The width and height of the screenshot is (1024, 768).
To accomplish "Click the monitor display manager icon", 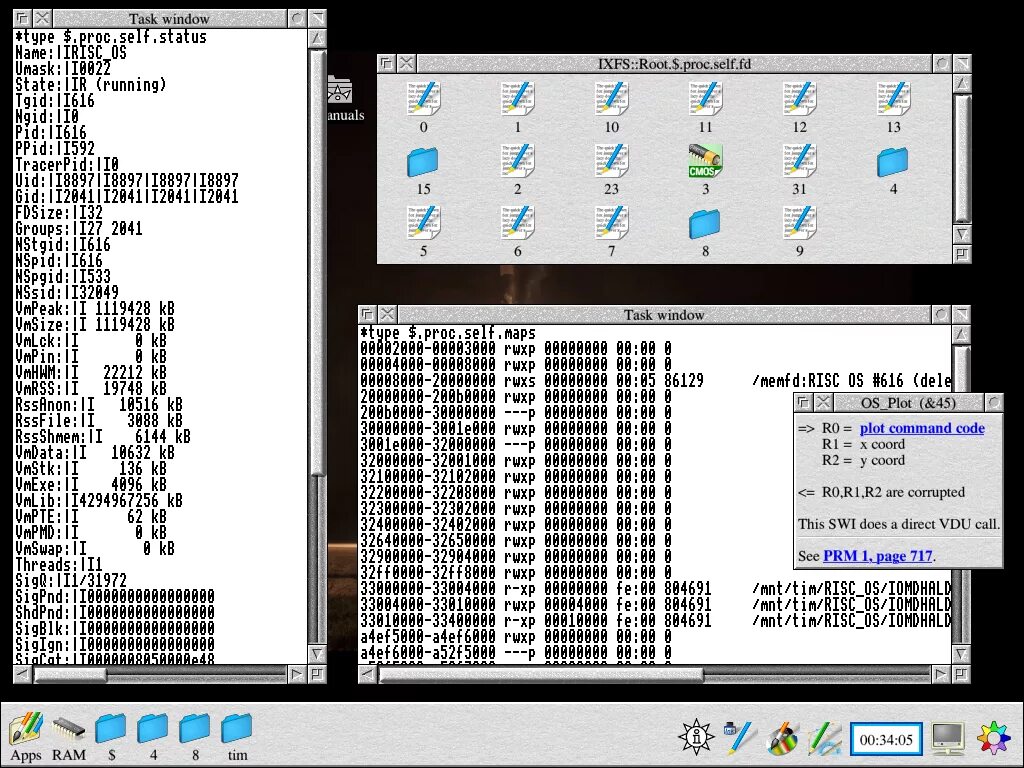I will (x=948, y=739).
